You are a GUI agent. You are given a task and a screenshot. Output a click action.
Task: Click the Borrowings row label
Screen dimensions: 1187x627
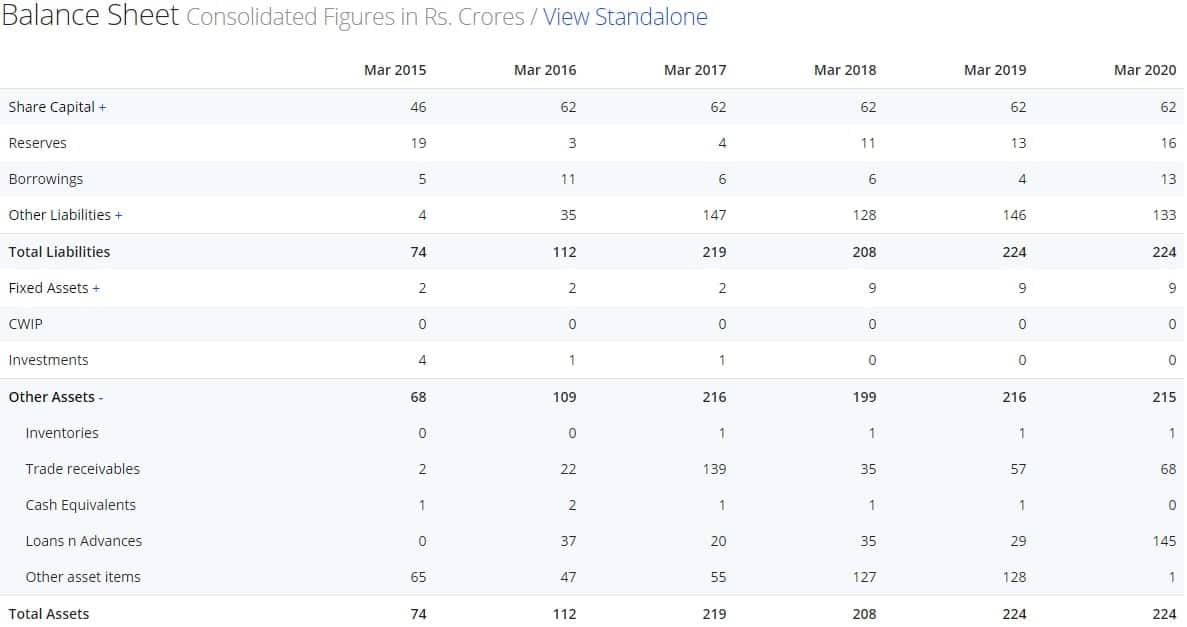coord(46,179)
